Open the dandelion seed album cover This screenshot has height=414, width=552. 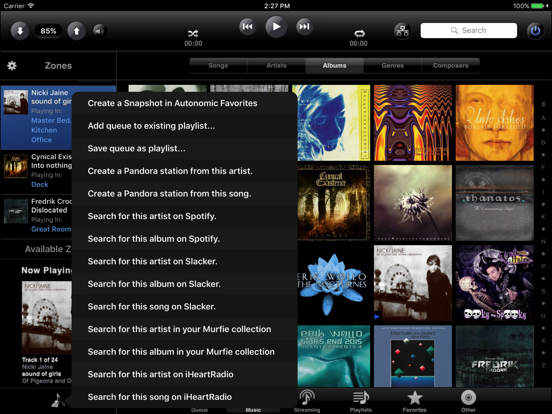click(x=413, y=203)
